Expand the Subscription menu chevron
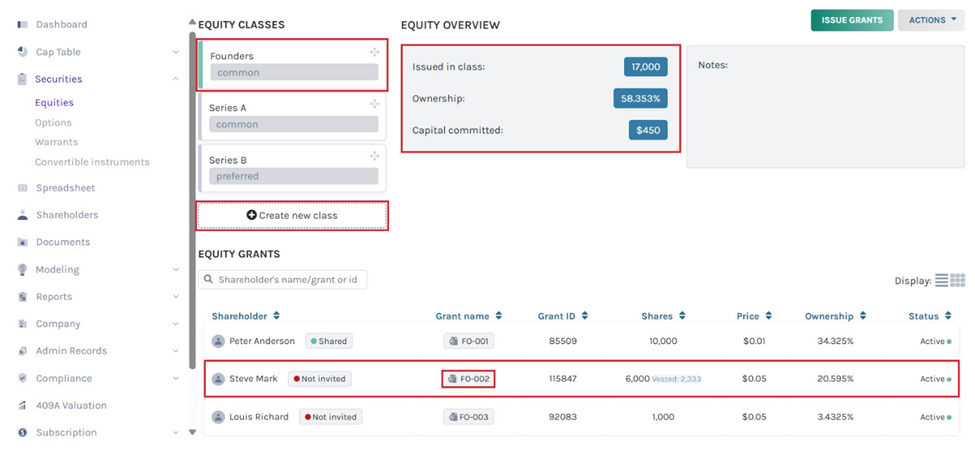This screenshot has height=451, width=975. (x=175, y=432)
